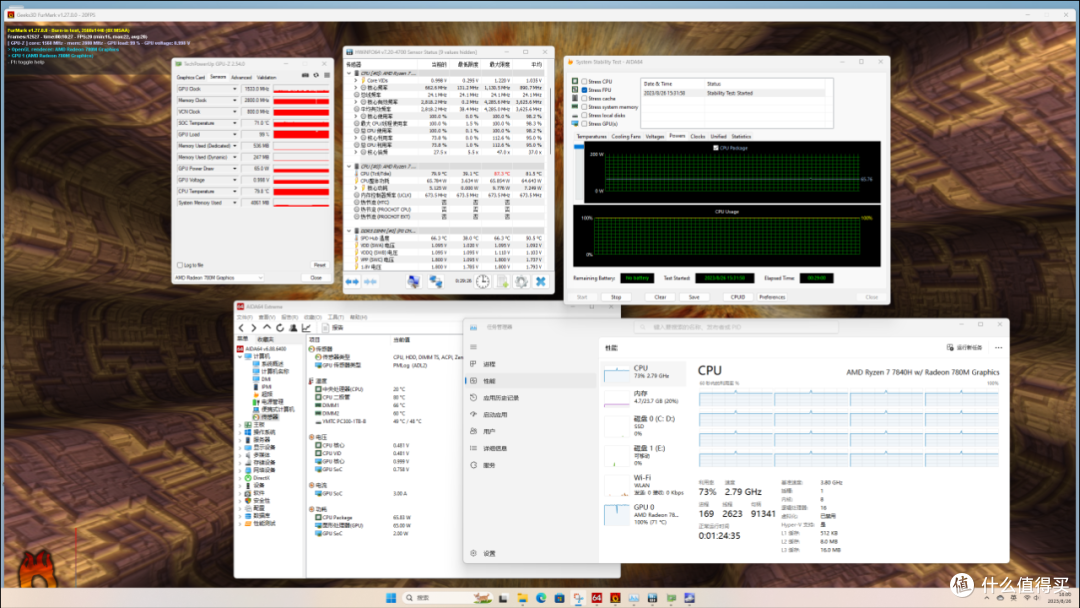Open Task Manager Services page

530,465
